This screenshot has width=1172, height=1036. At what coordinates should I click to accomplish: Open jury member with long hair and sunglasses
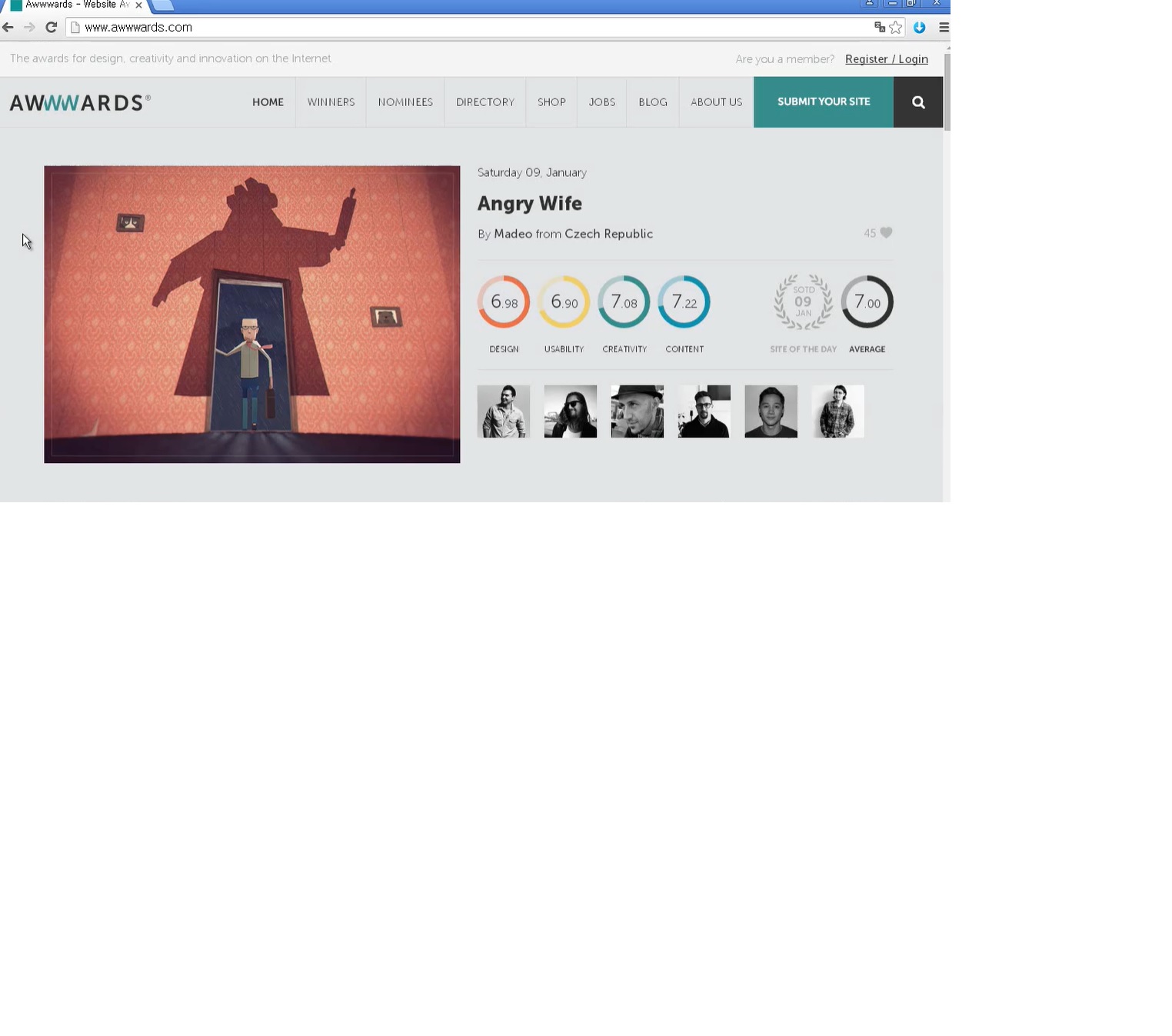[571, 411]
